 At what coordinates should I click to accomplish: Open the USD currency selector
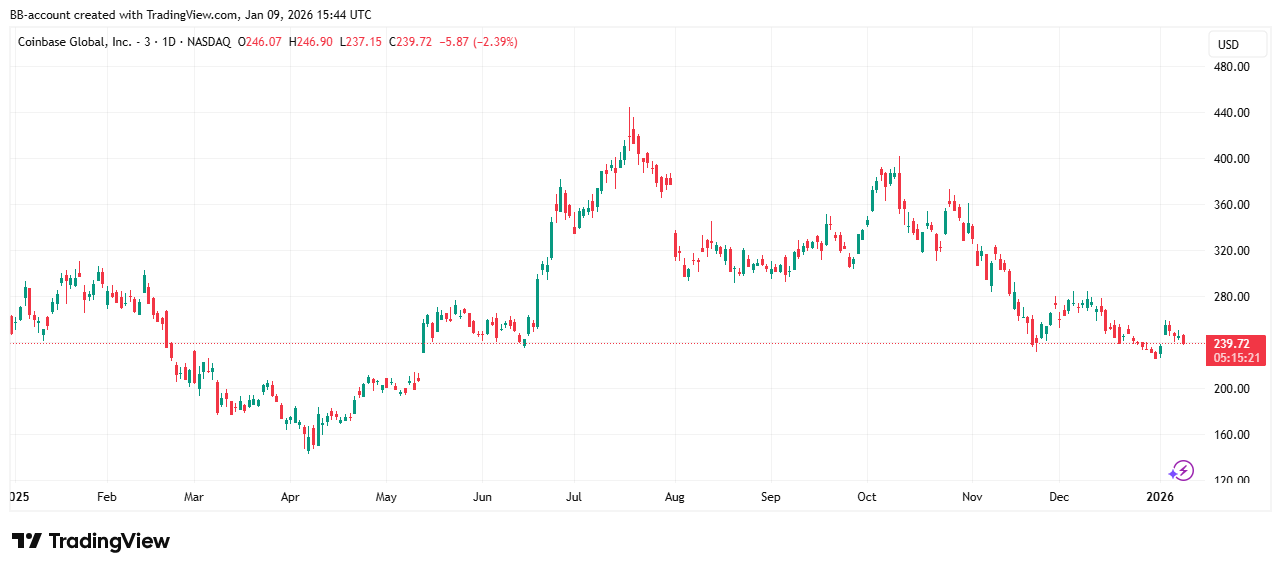[1228, 45]
